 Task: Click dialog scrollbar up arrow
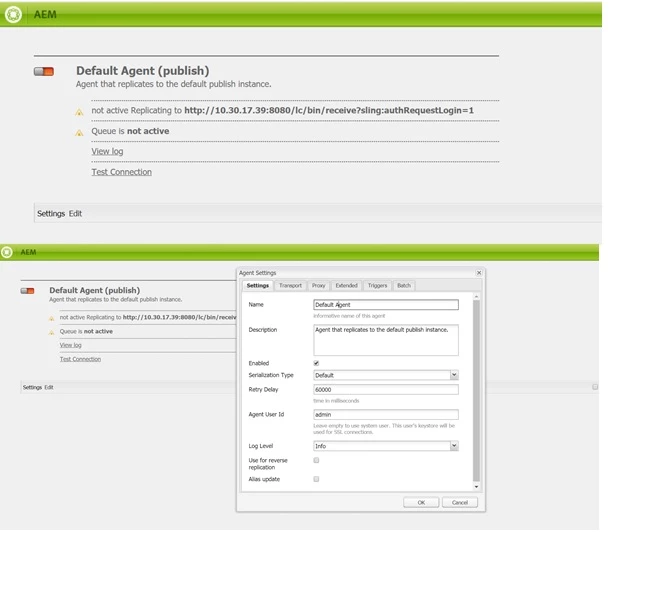pyautogui.click(x=476, y=297)
